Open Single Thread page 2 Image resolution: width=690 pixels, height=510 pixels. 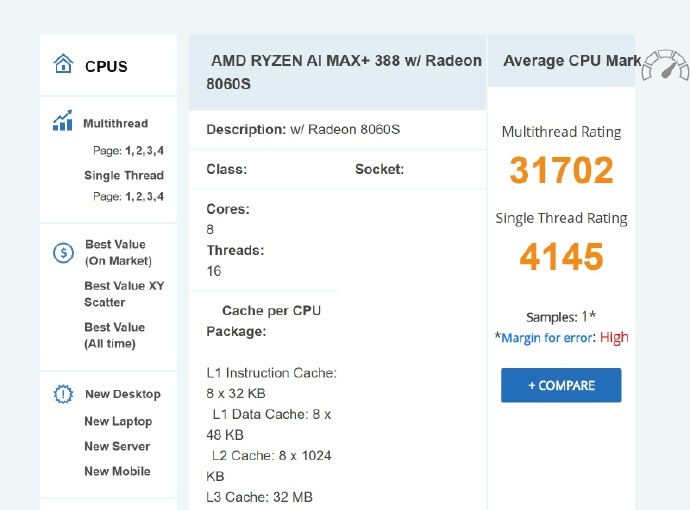(139, 197)
